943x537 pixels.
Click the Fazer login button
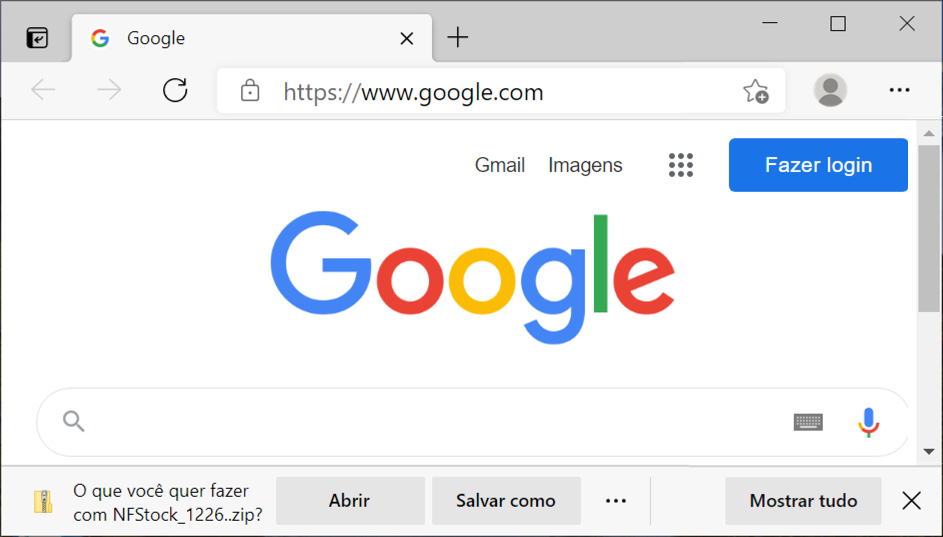pyautogui.click(x=818, y=165)
